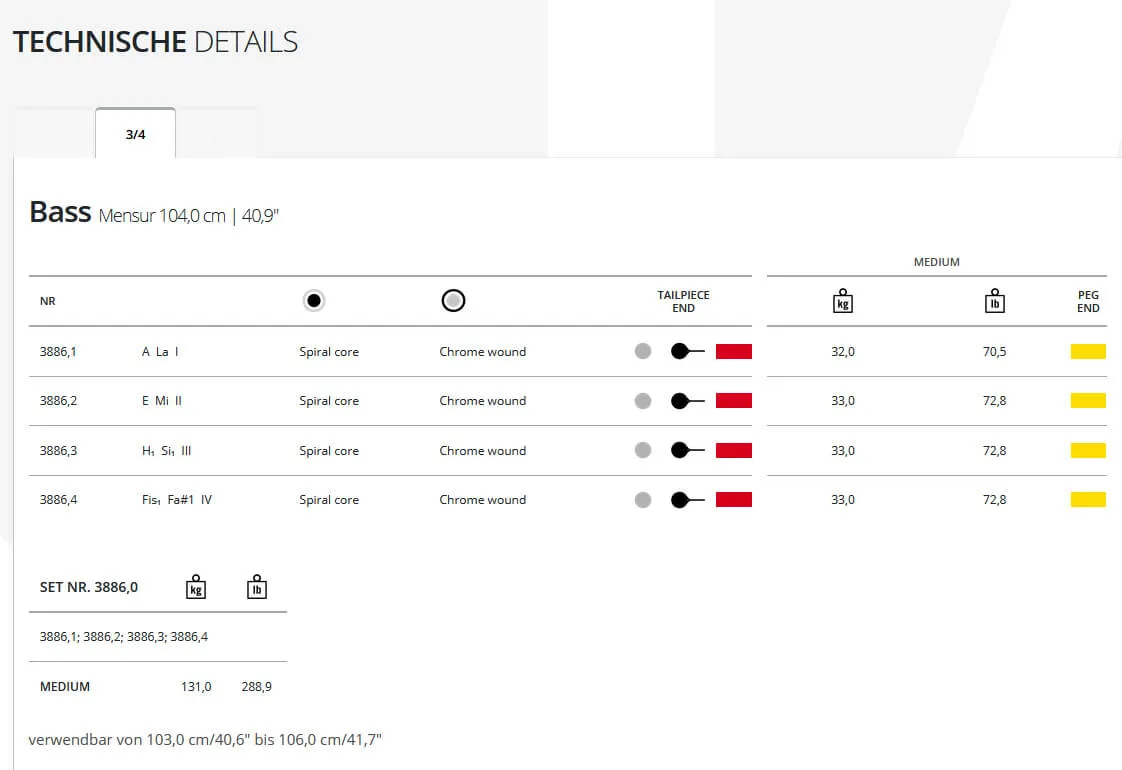This screenshot has width=1122, height=770.
Task: Click the core material icon in header
Action: (x=314, y=301)
